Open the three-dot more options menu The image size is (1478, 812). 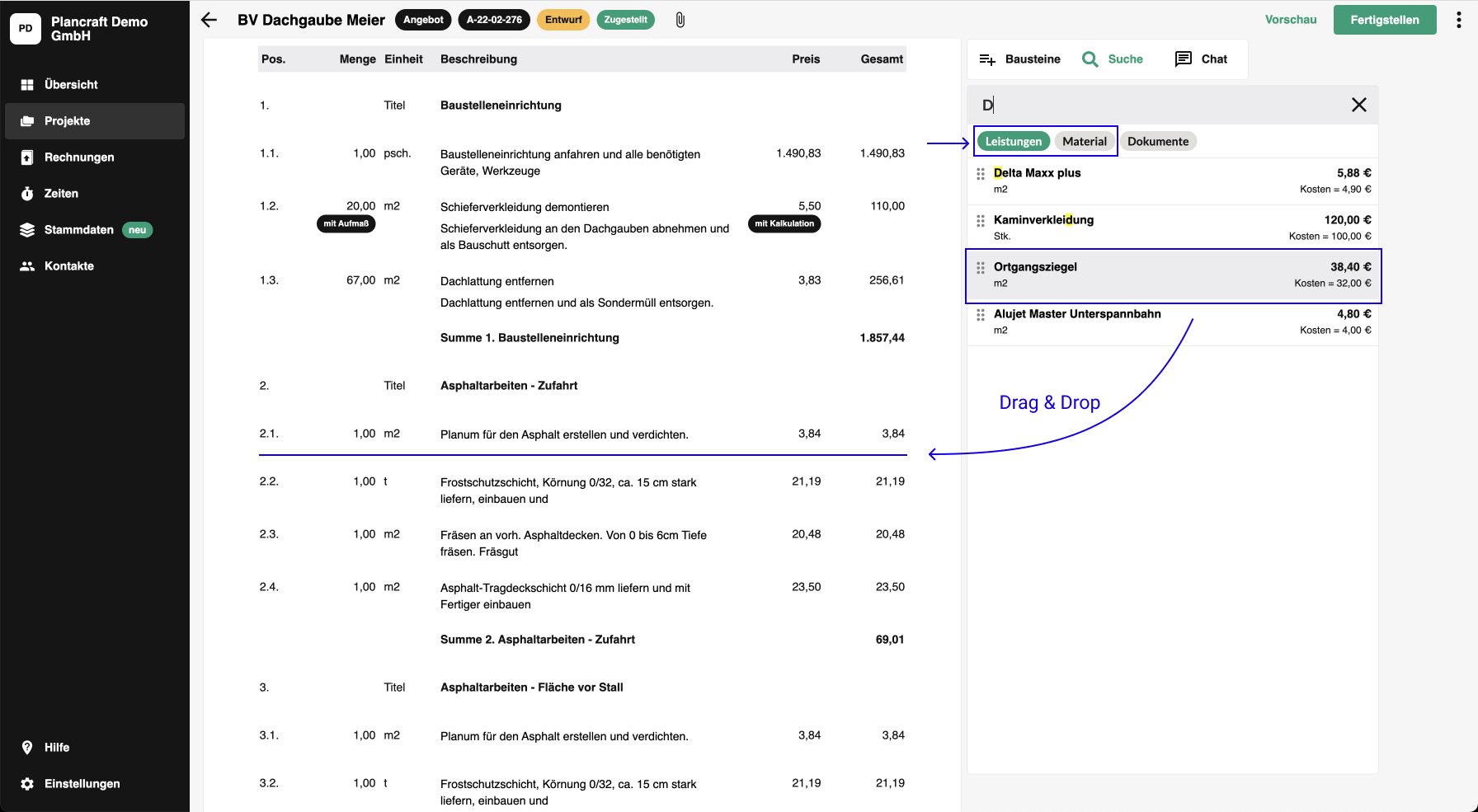tap(1458, 20)
